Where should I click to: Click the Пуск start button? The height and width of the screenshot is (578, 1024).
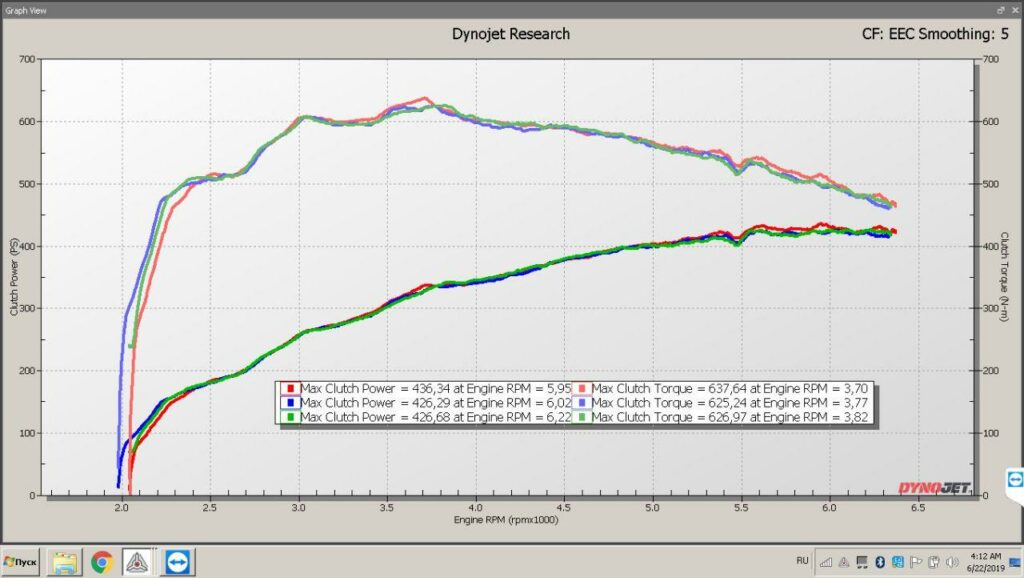(20, 562)
